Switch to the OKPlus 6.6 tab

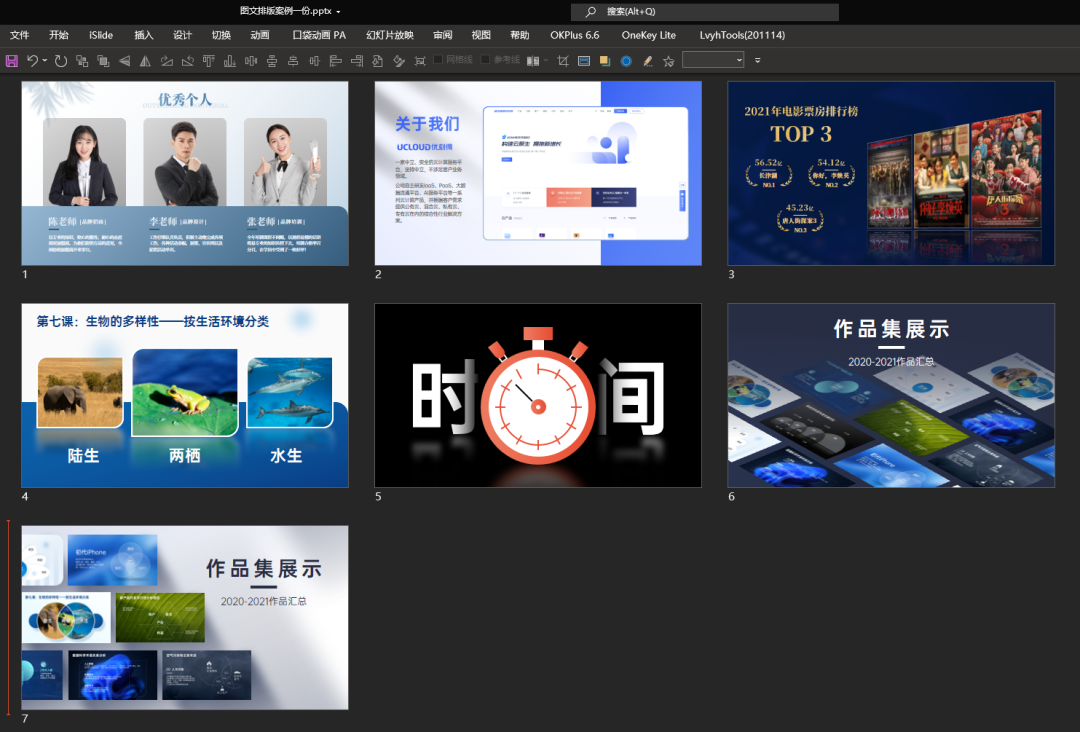click(x=574, y=35)
